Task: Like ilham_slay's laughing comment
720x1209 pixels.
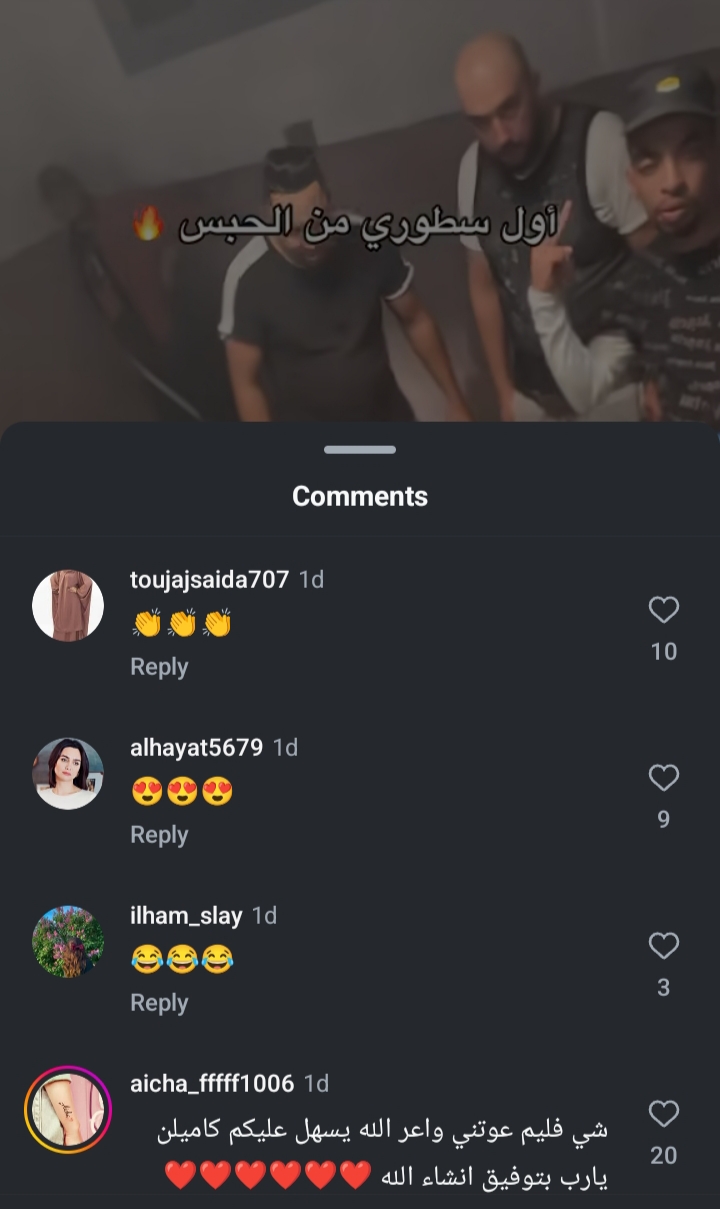Action: 664,946
